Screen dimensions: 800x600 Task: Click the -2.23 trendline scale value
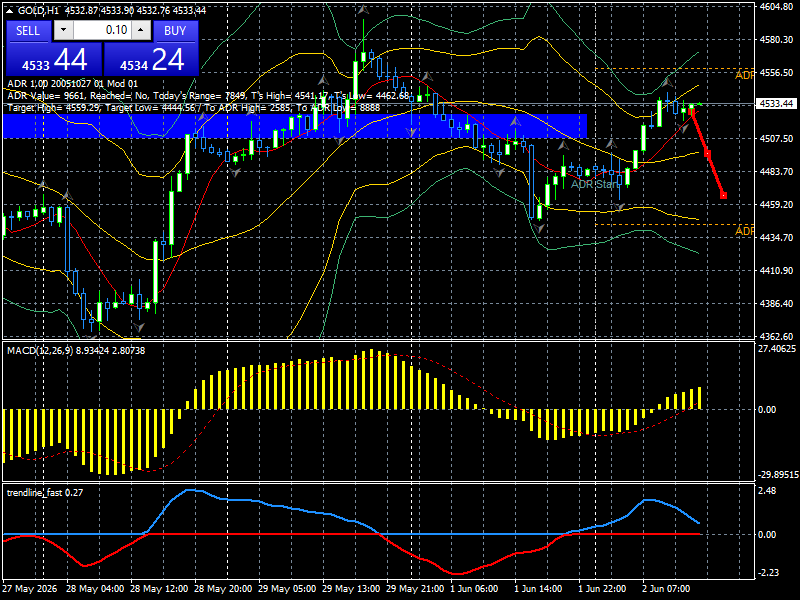pyautogui.click(x=768, y=572)
